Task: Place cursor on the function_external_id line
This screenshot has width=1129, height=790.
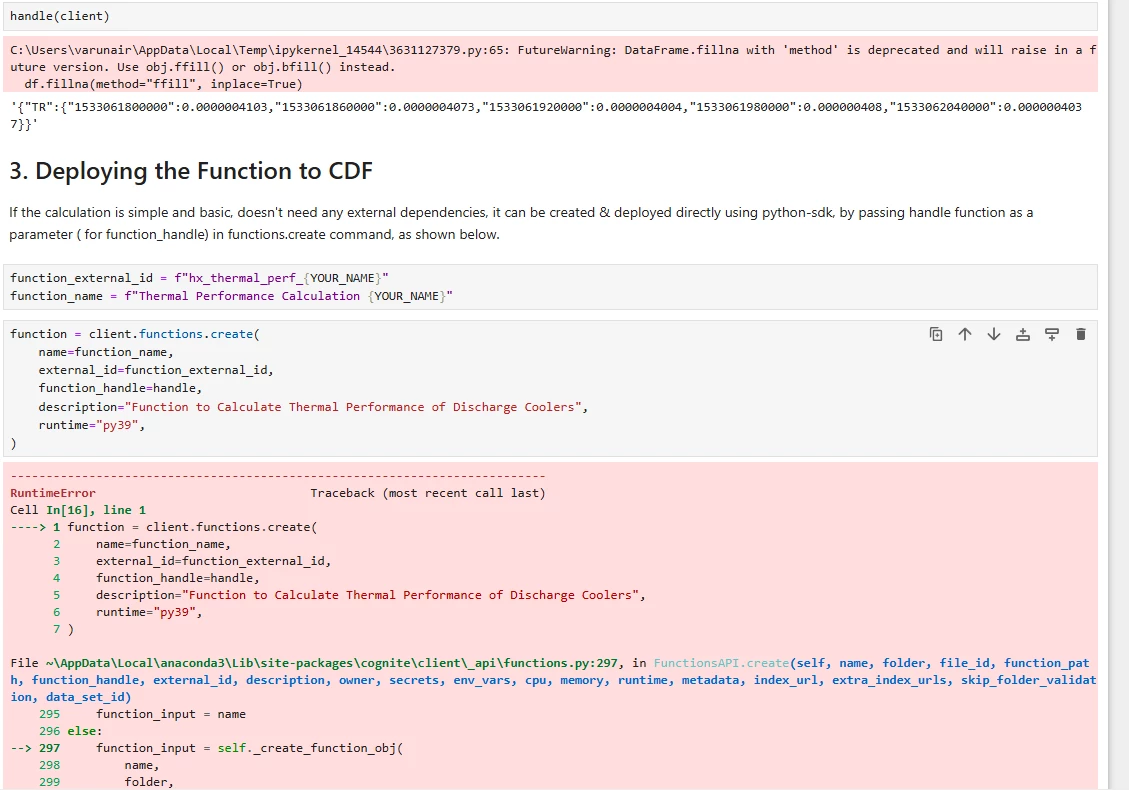Action: (199, 278)
